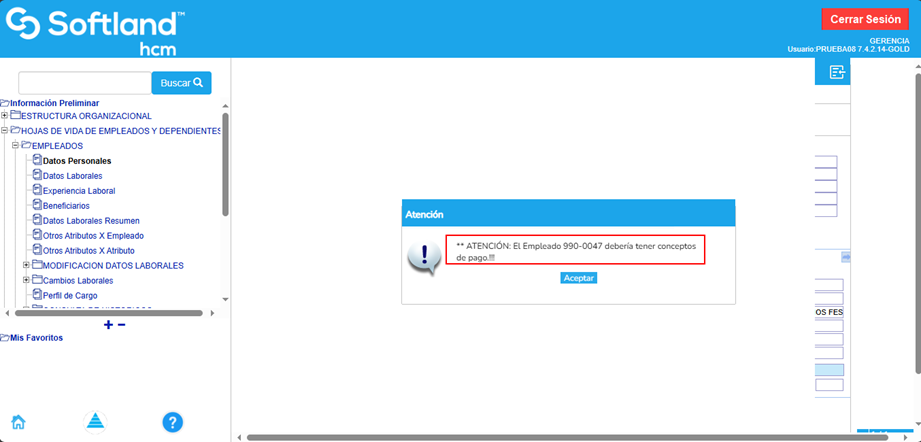Expand the Cambios Laborales tree node
The width and height of the screenshot is (921, 442).
click(x=26, y=280)
